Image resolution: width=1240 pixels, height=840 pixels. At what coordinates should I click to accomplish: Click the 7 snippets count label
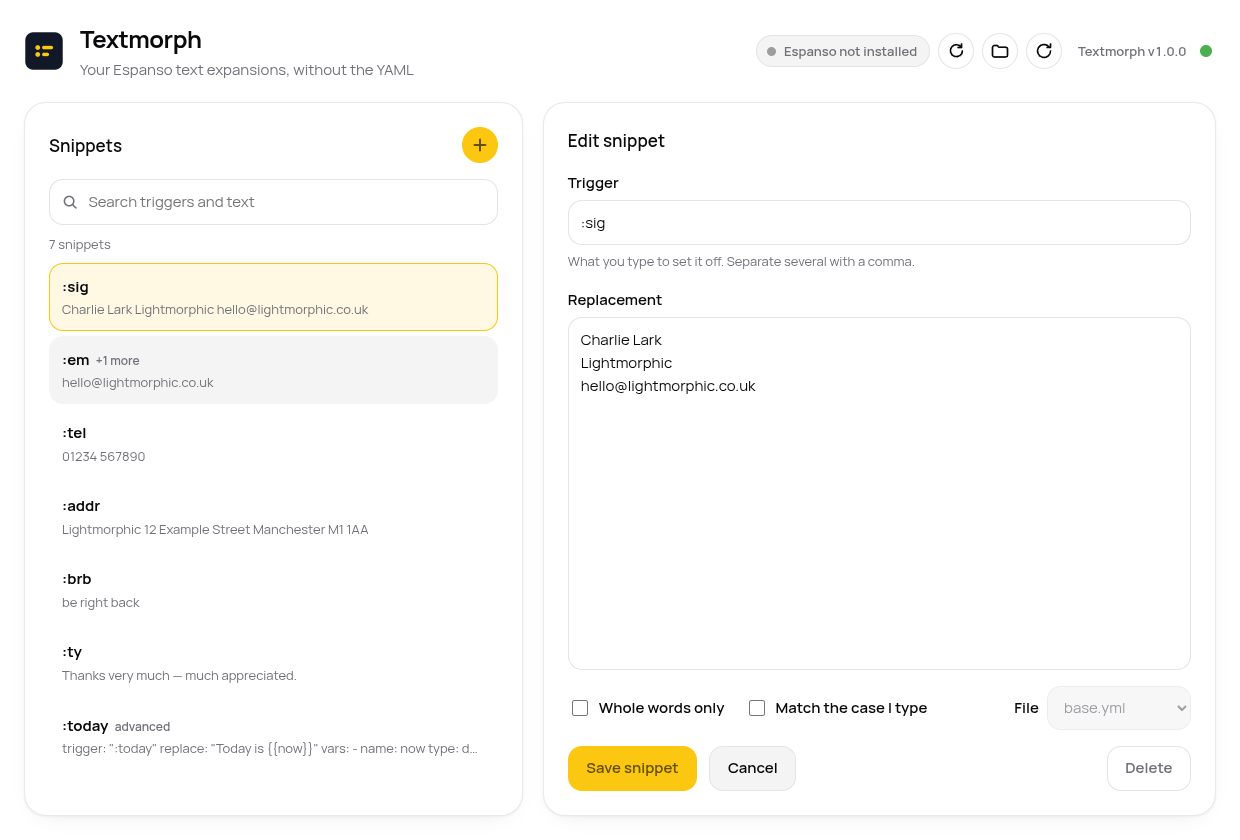click(80, 244)
